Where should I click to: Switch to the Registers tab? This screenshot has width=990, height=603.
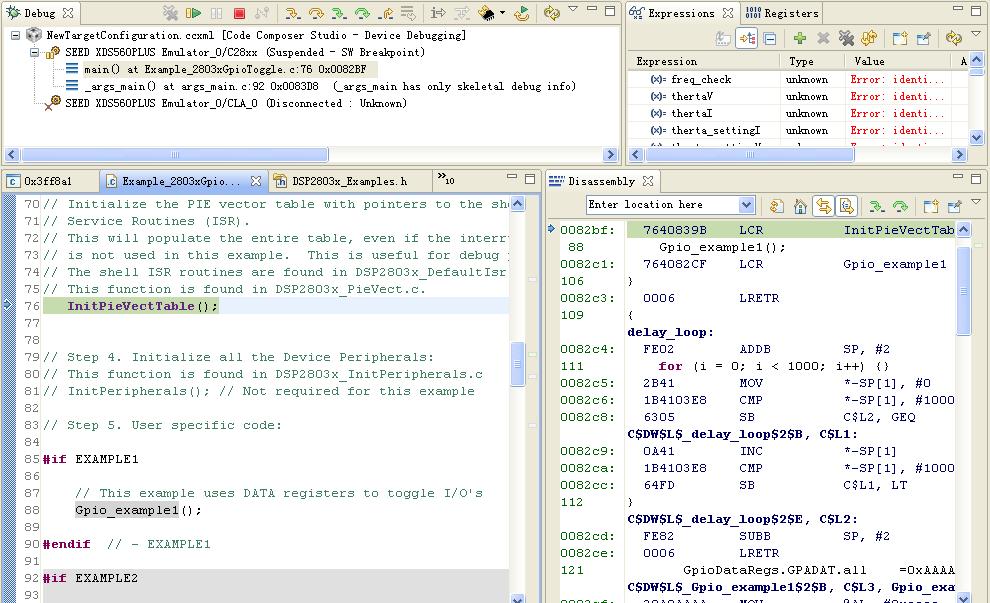pyautogui.click(x=784, y=13)
